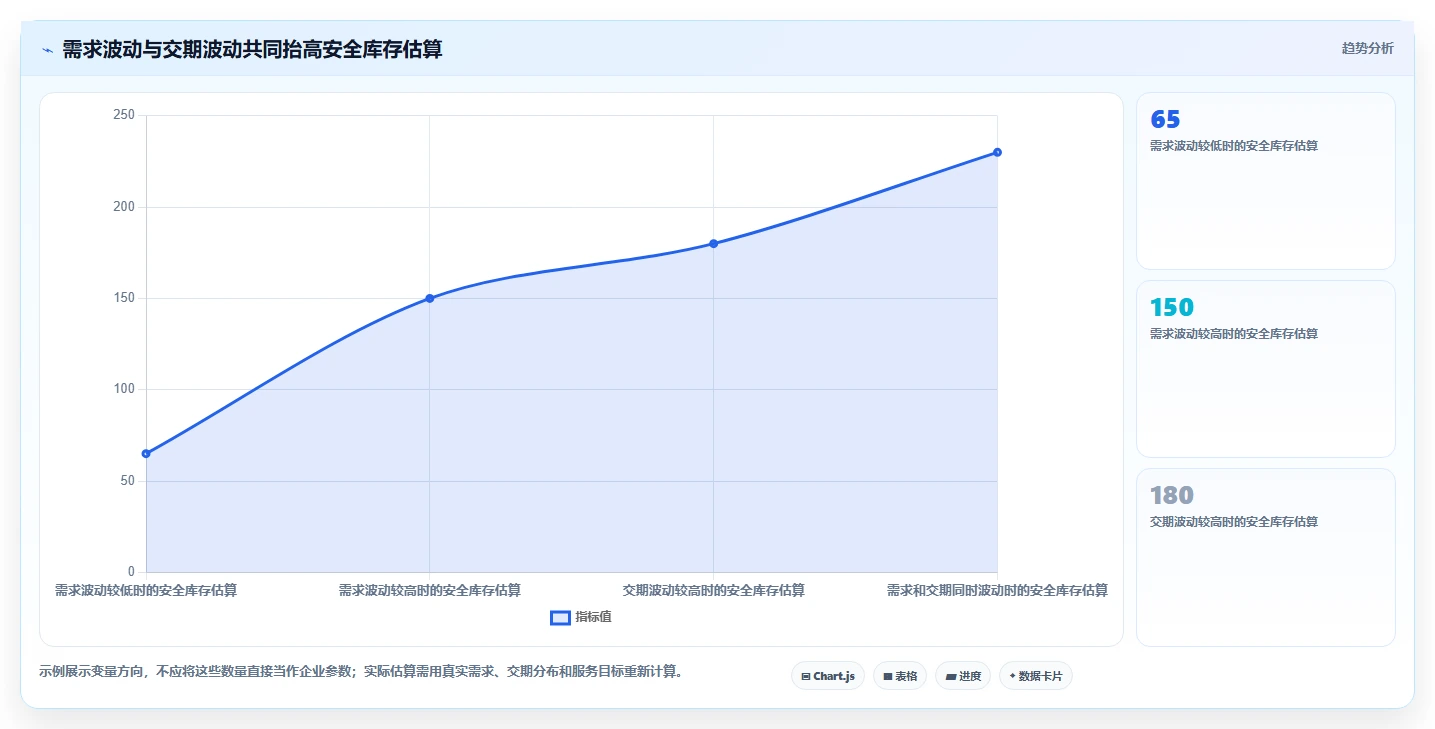Screen dimensions: 1435x729
Task: Click the y-axis label 250
Action: pos(124,115)
